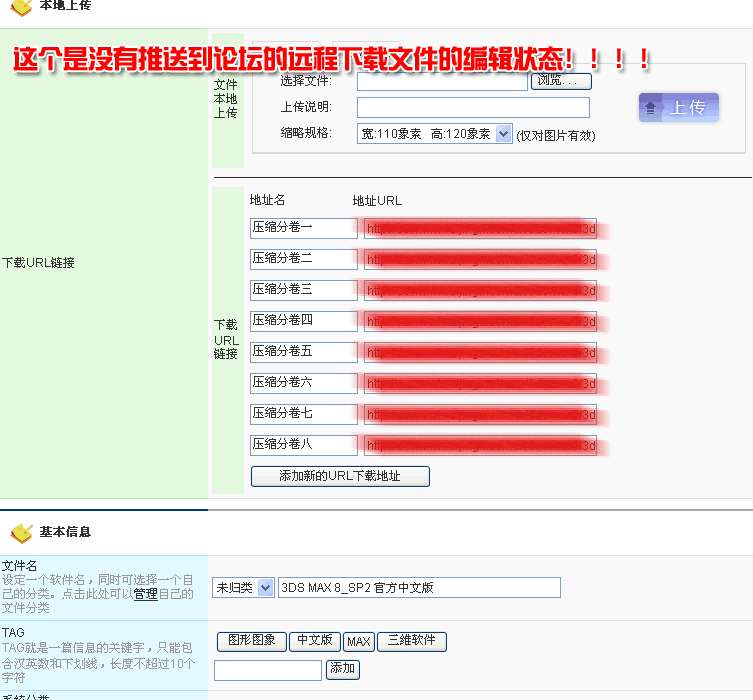Click the 管理 link for file categories

coord(146,594)
